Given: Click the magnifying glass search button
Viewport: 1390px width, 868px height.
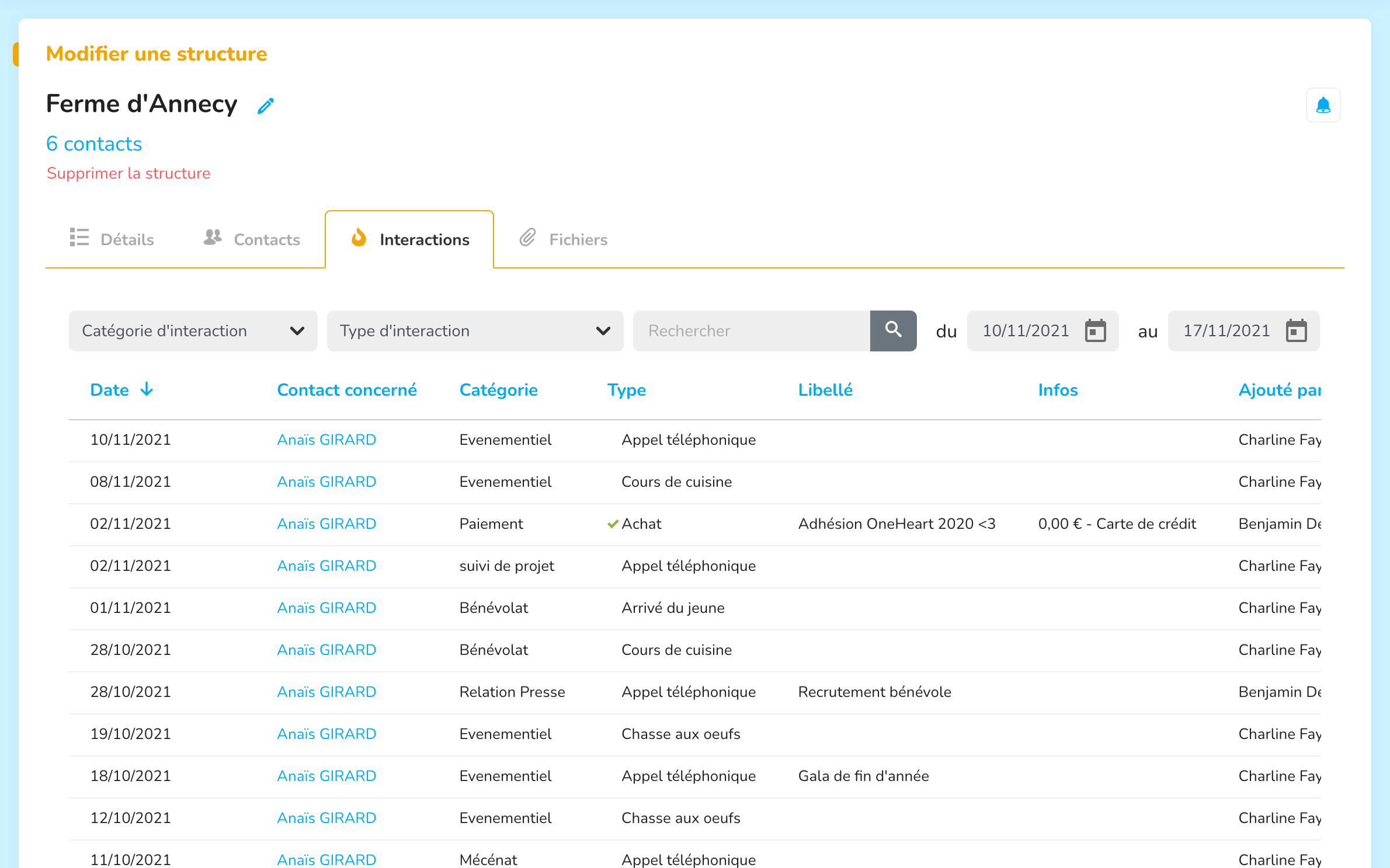Looking at the screenshot, I should pos(893,330).
